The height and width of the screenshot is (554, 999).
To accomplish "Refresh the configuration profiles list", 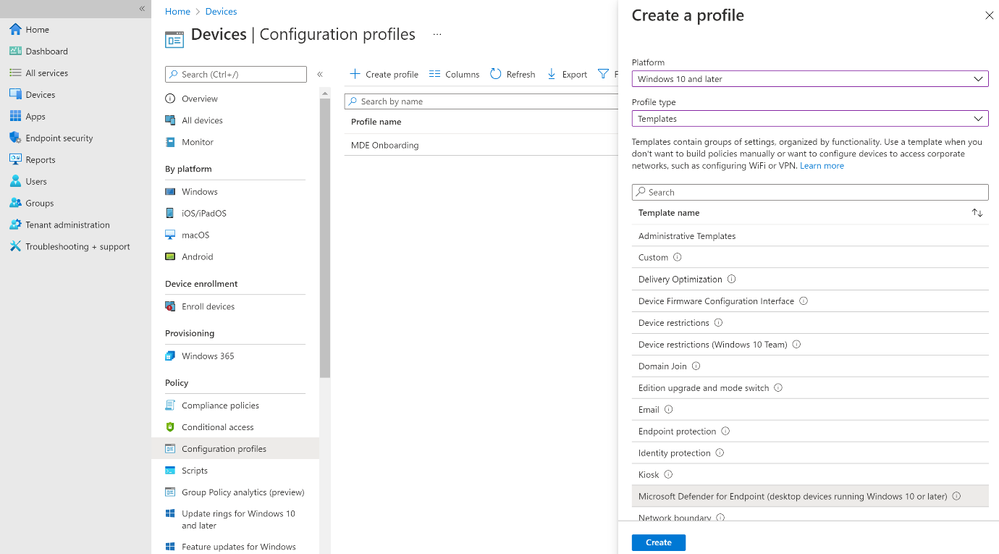I will click(513, 75).
